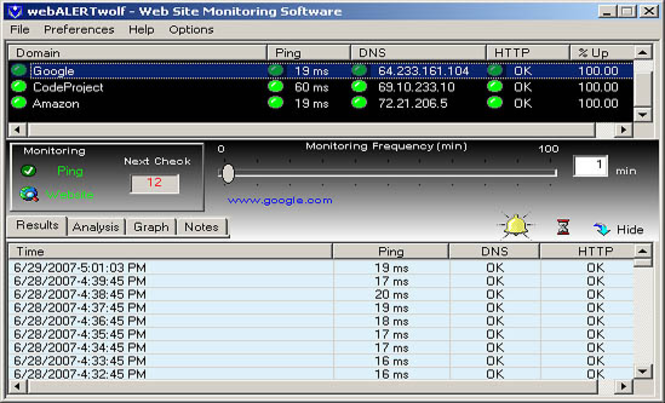Click the domain list scroll up arrow

643,53
